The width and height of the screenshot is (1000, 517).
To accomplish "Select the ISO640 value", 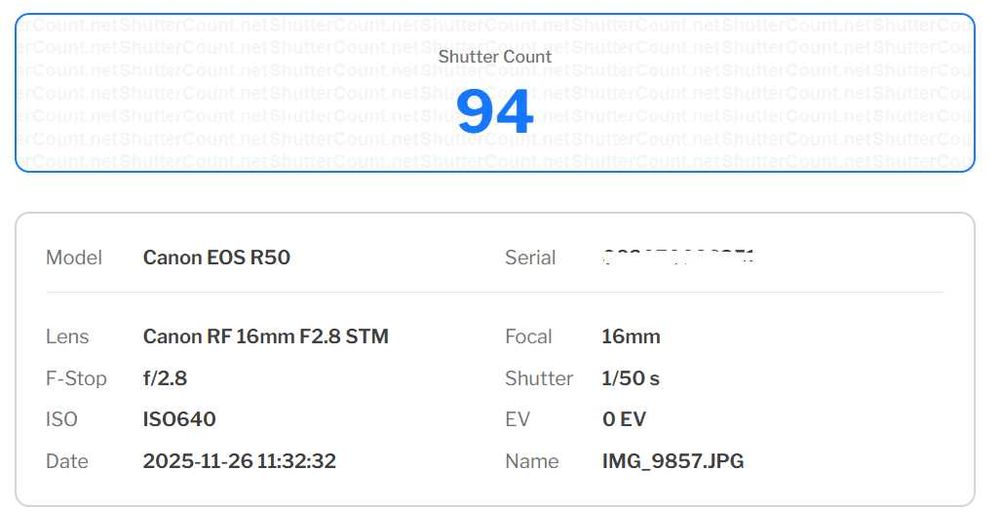I will [x=179, y=420].
